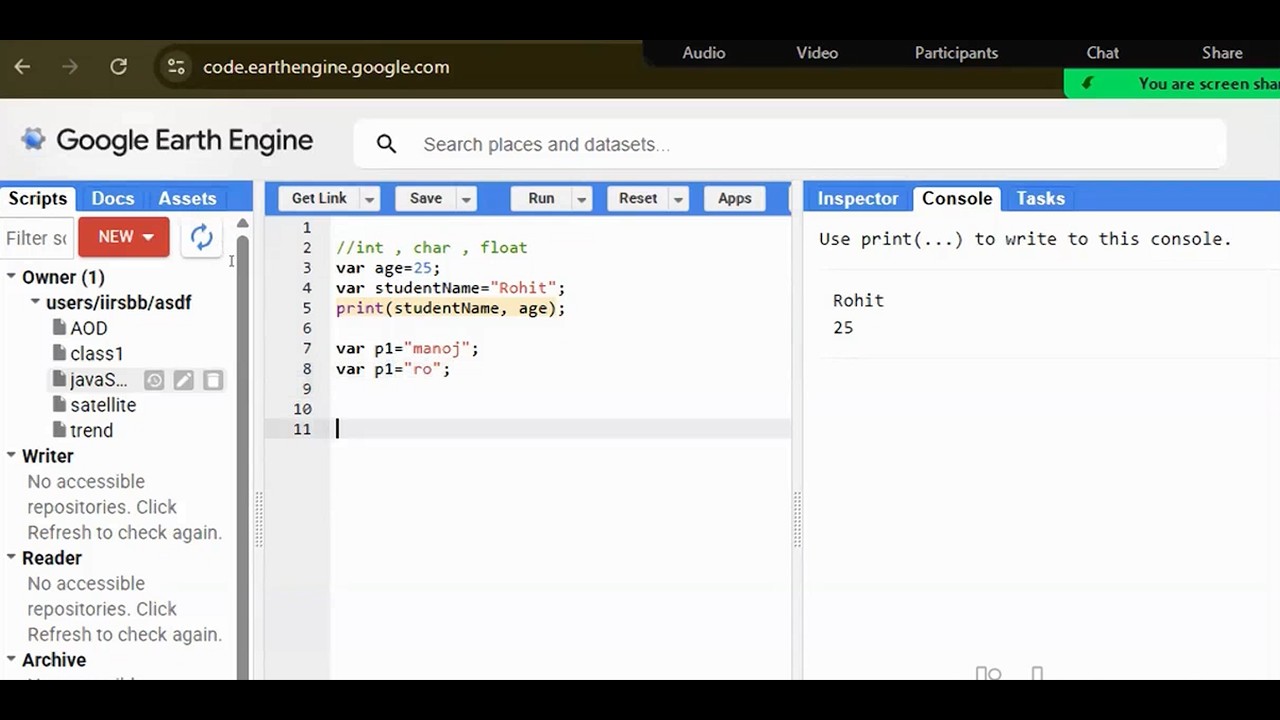Collapse the Reader section
Viewport: 1280px width, 720px height.
point(11,557)
